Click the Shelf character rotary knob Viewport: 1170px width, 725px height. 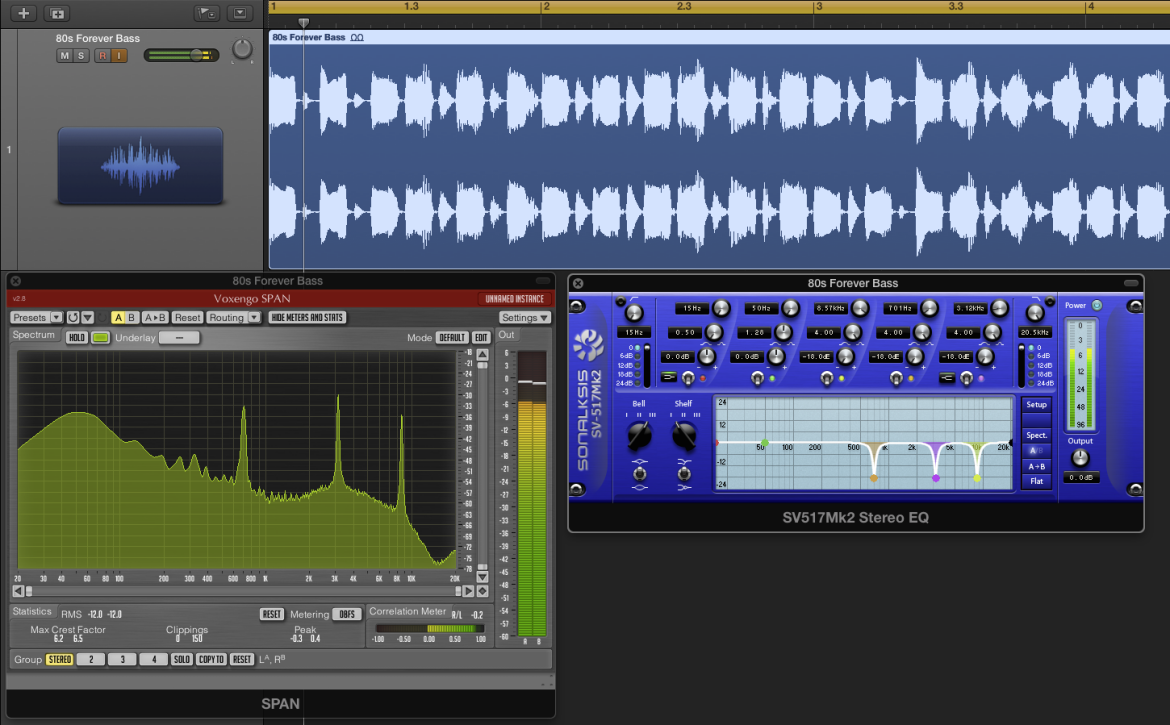coord(683,435)
